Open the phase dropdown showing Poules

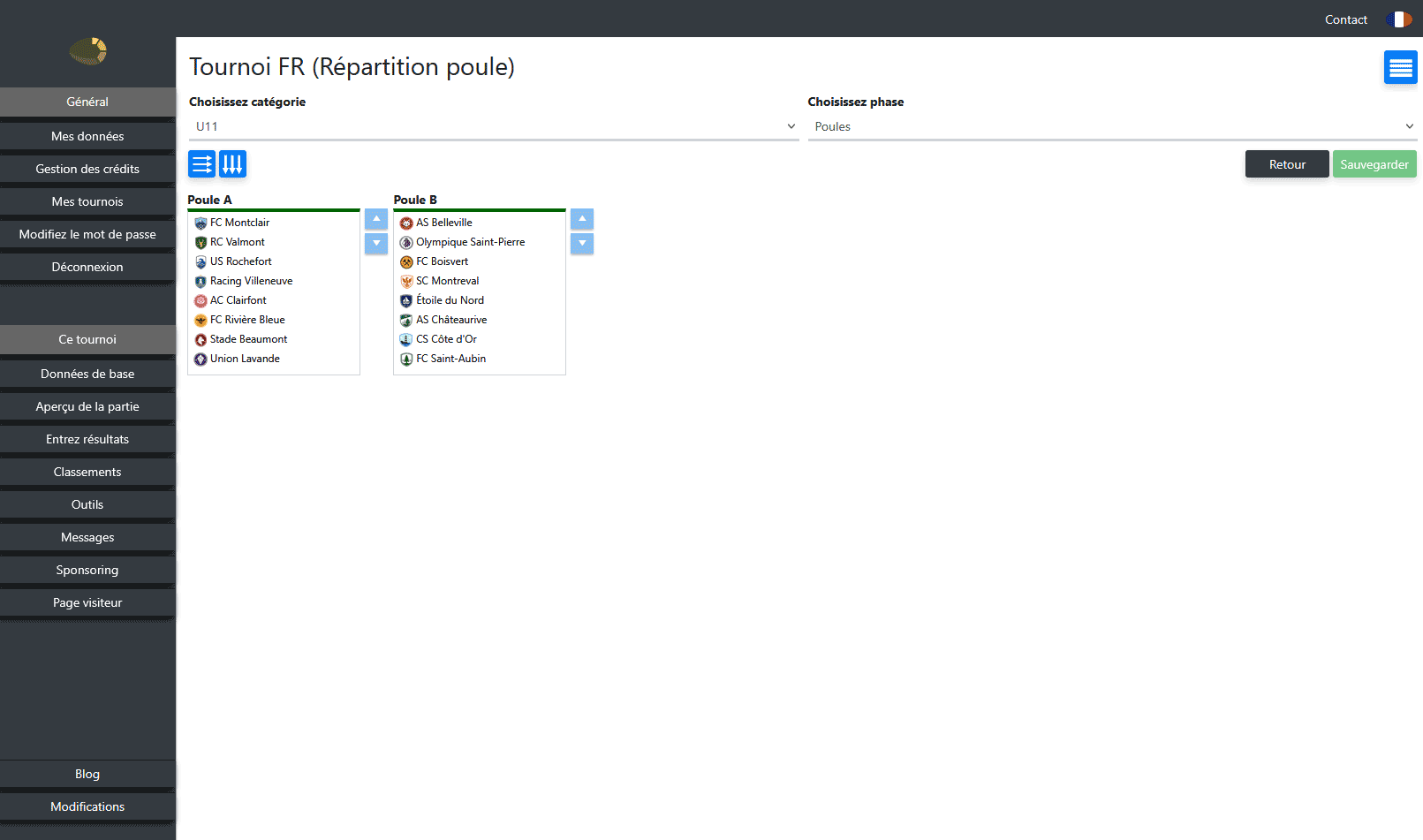point(1112,126)
